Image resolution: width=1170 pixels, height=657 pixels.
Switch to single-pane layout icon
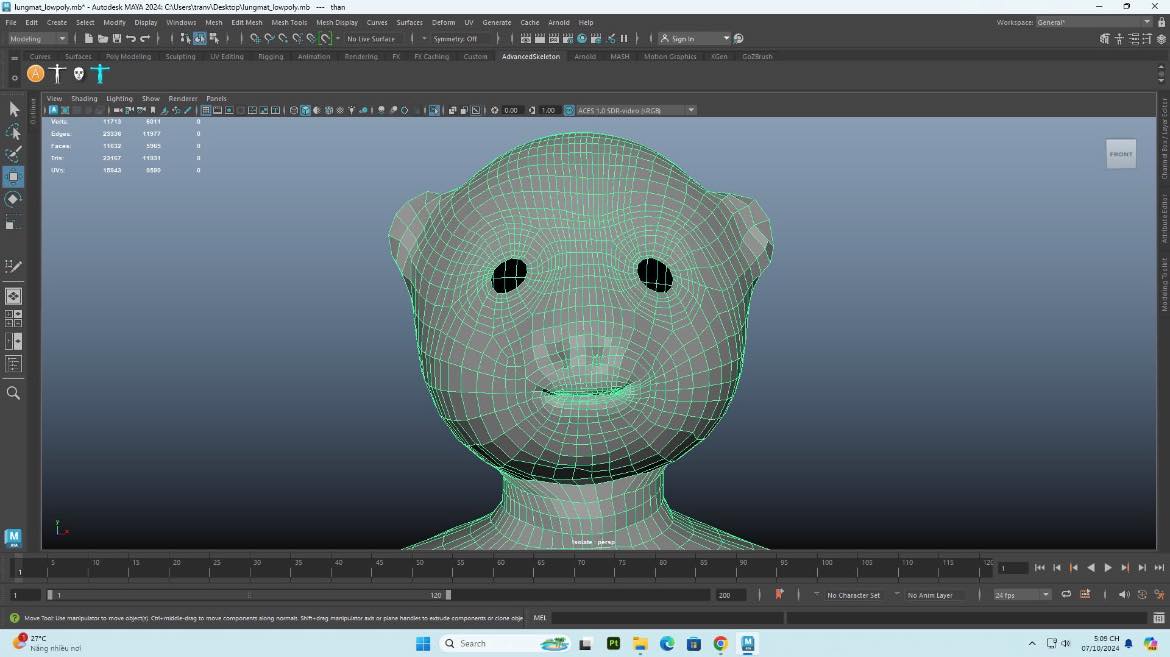pos(13,296)
